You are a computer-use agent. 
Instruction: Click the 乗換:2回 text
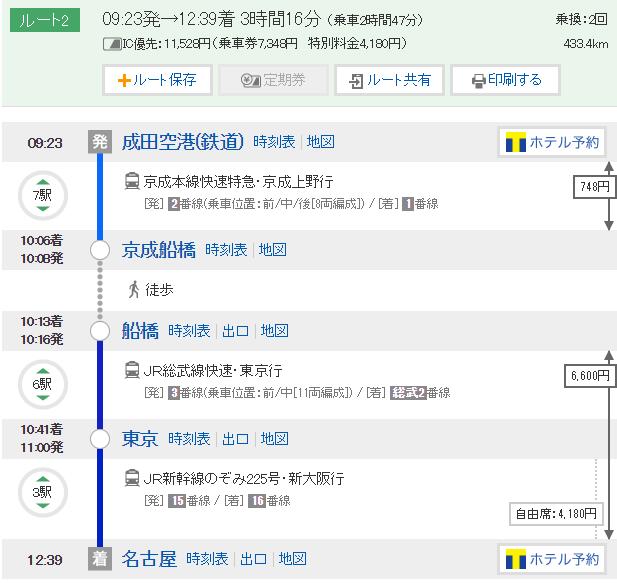[582, 19]
